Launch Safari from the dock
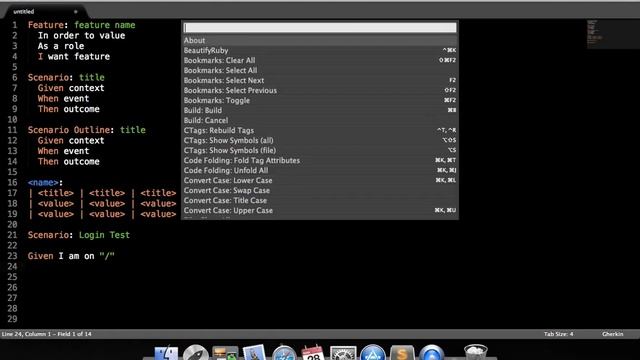 (284, 353)
